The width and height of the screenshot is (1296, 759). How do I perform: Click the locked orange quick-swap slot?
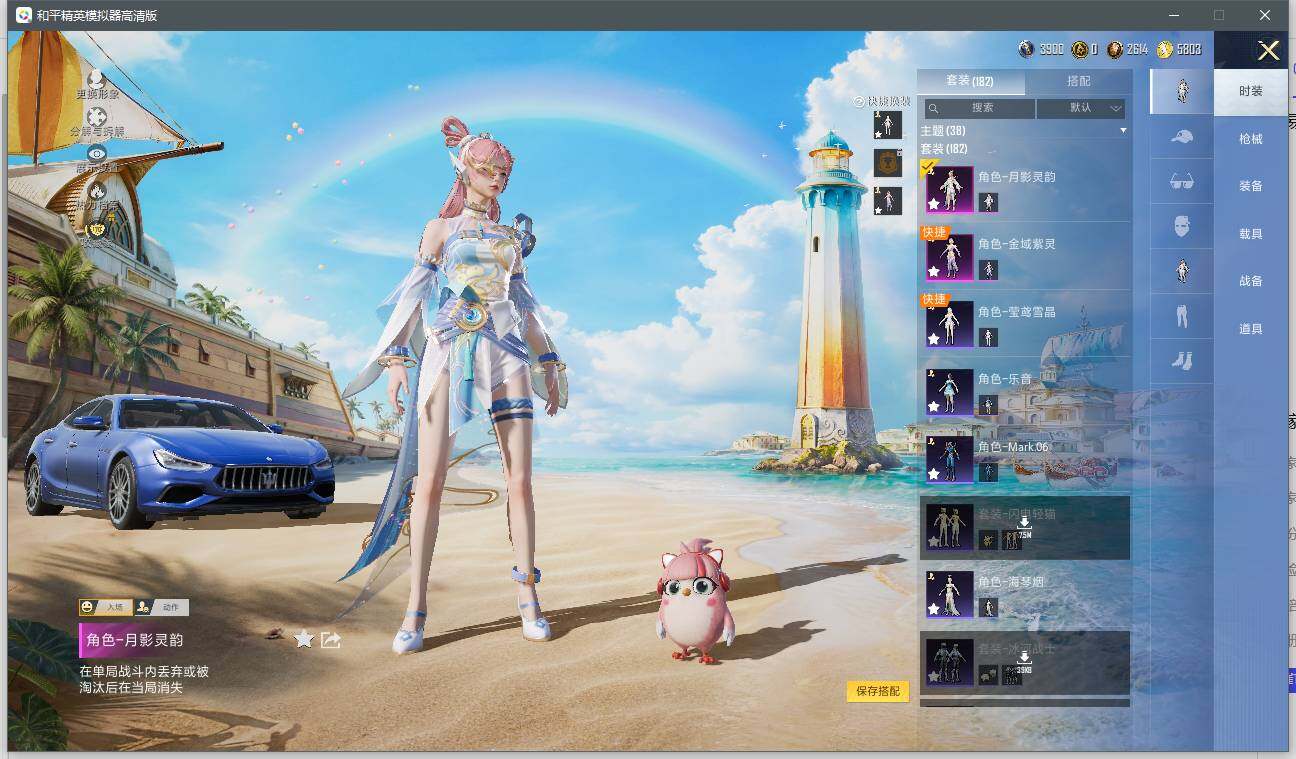coord(887,163)
